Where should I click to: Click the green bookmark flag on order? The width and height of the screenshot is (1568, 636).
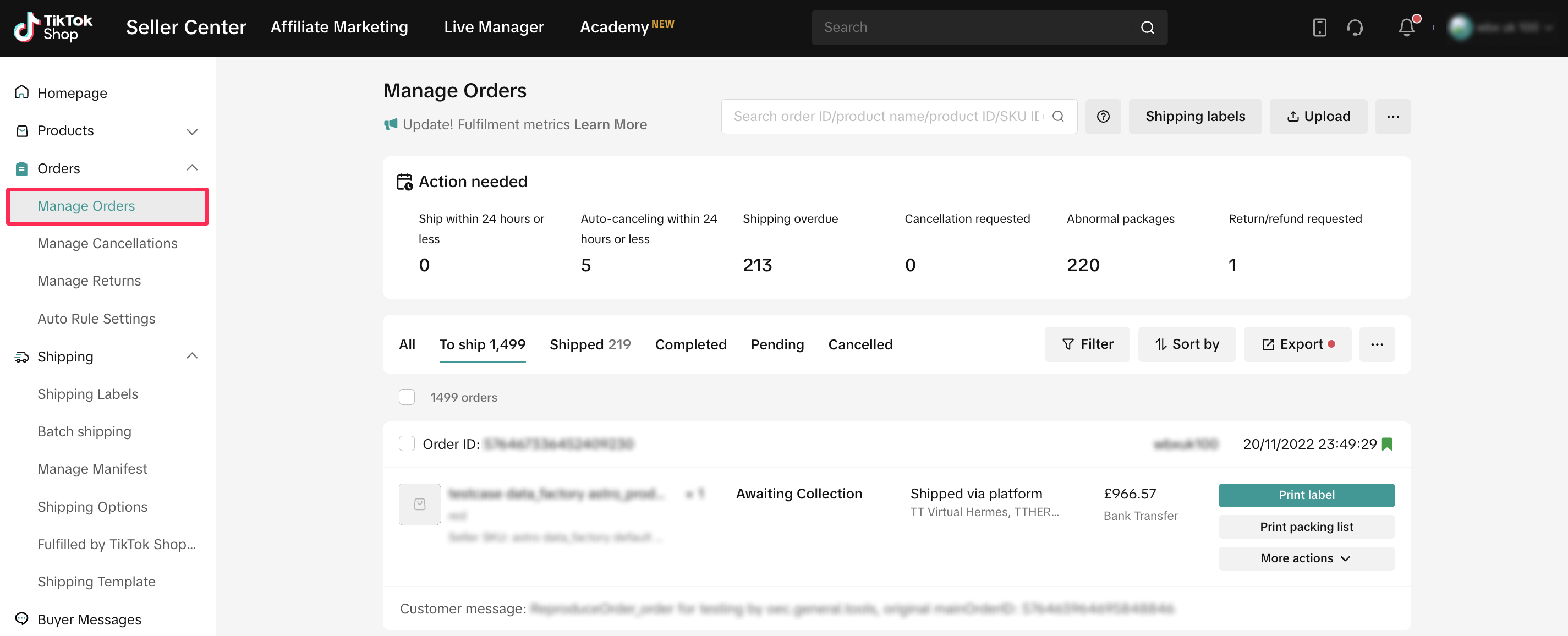[x=1387, y=443]
